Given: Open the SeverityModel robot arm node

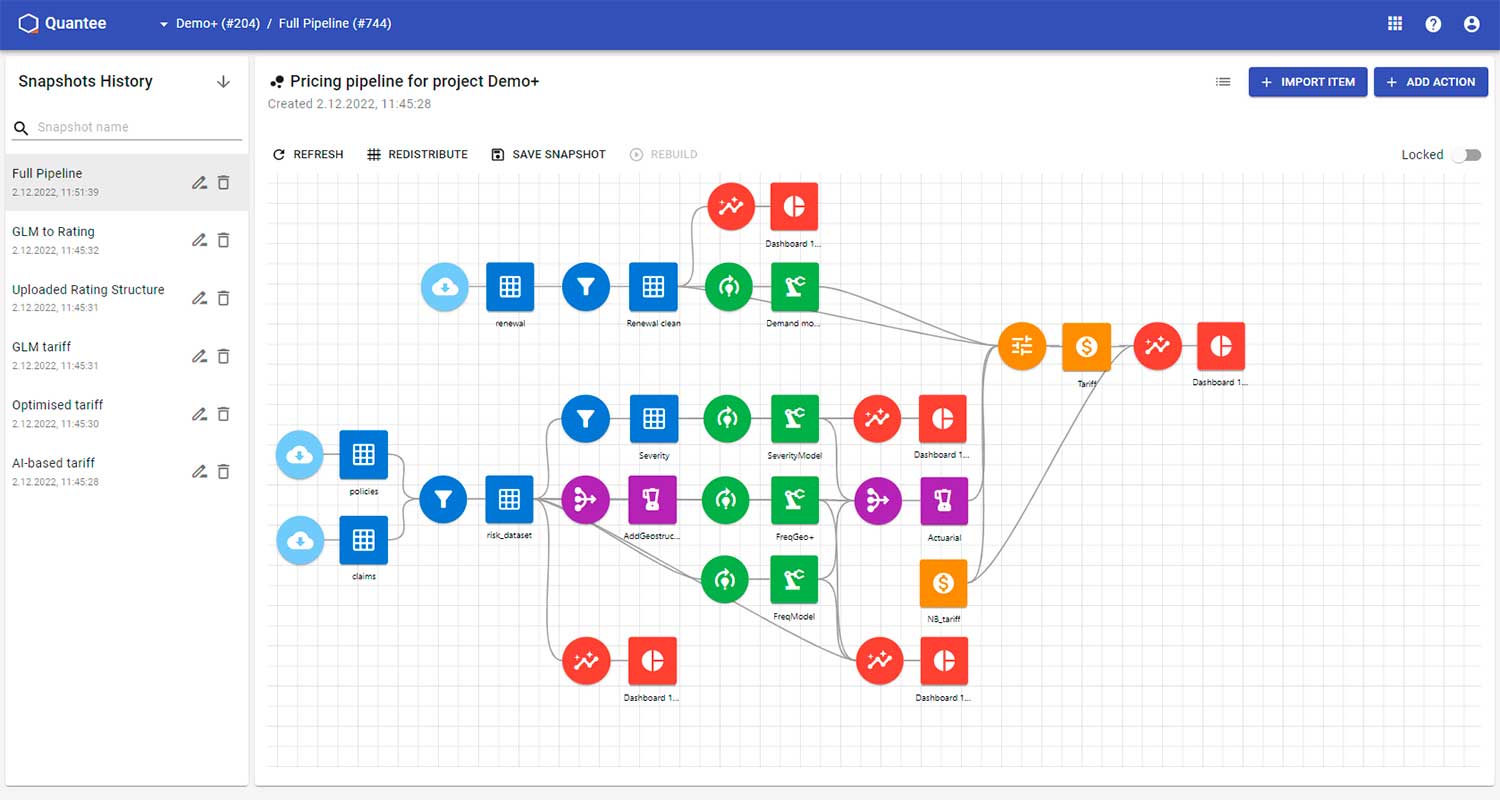Looking at the screenshot, I should 795,419.
